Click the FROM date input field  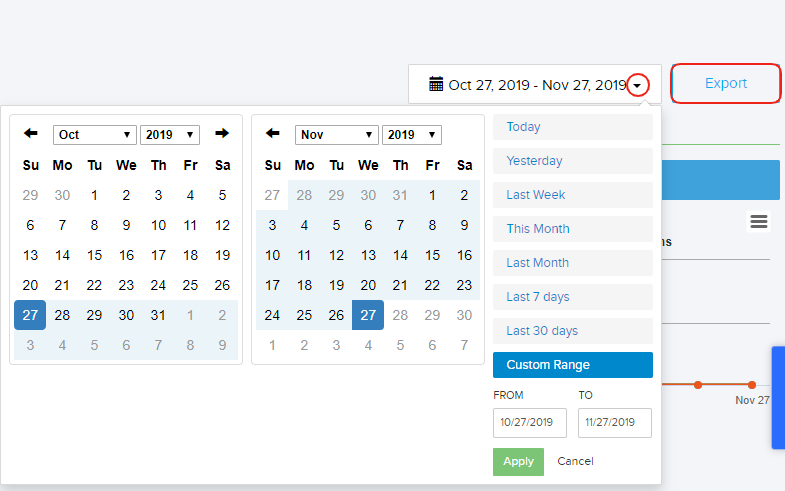pos(529,423)
